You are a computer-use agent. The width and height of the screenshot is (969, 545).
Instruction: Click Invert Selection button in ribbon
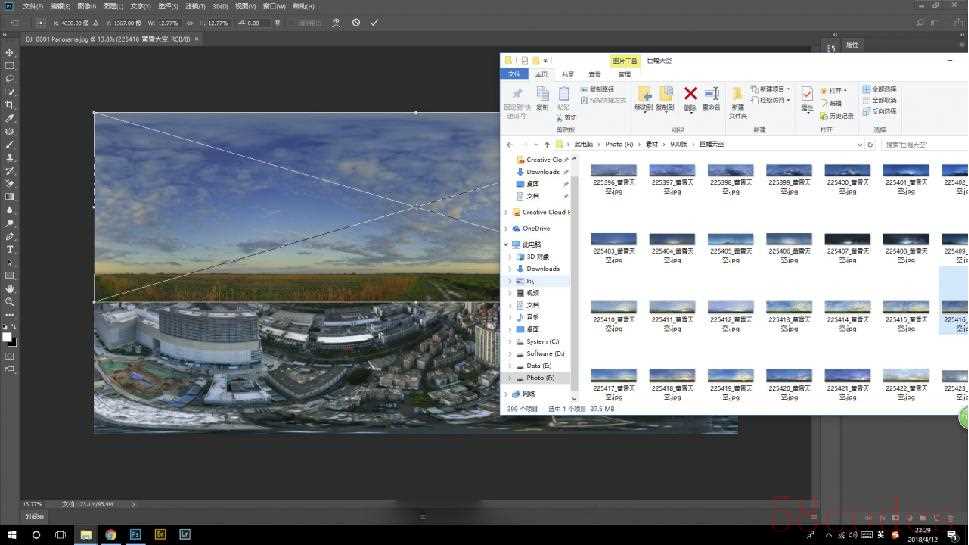tap(879, 111)
